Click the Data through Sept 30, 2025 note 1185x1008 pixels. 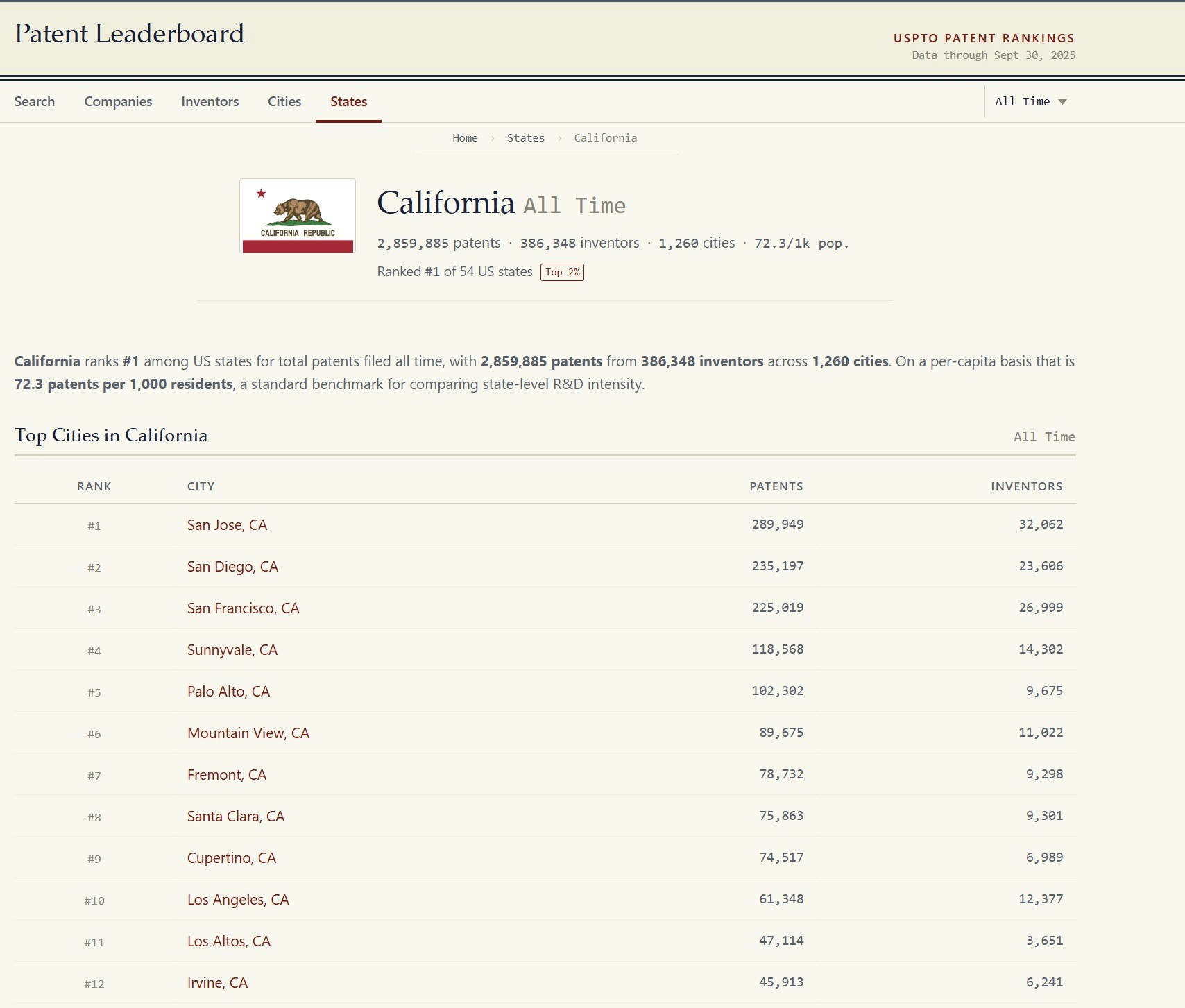pos(994,55)
